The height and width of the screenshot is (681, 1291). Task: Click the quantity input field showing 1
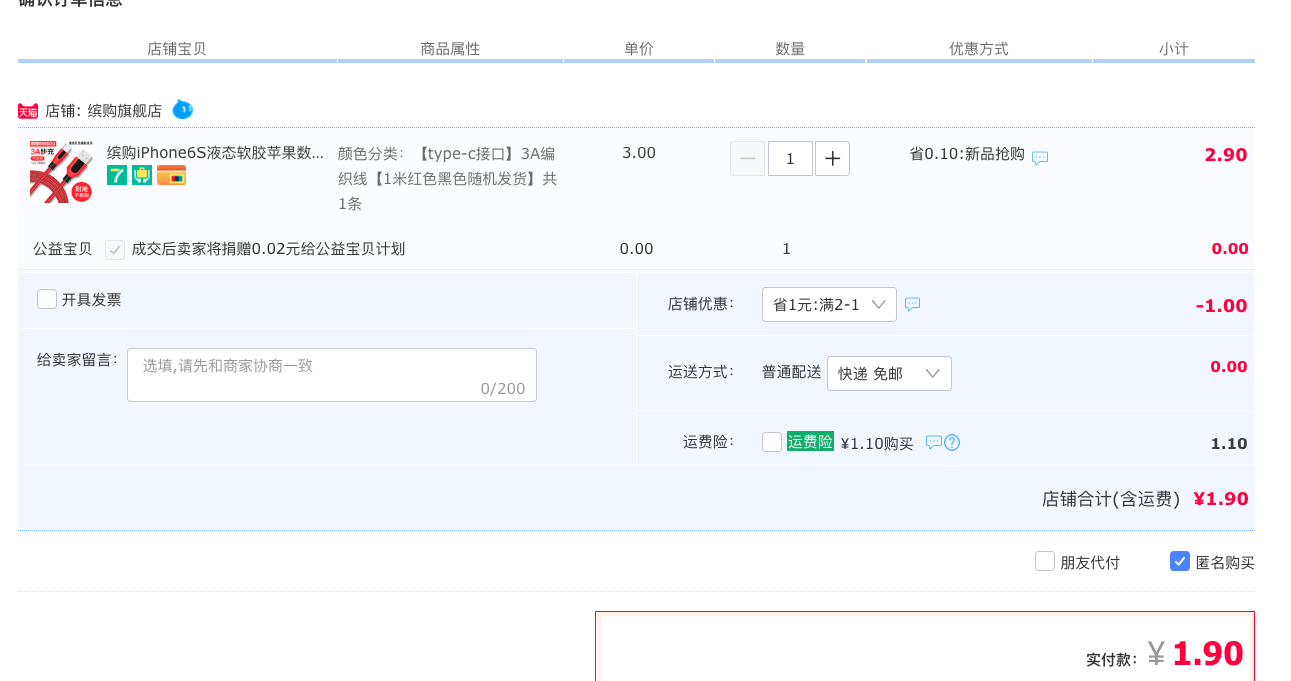point(790,158)
